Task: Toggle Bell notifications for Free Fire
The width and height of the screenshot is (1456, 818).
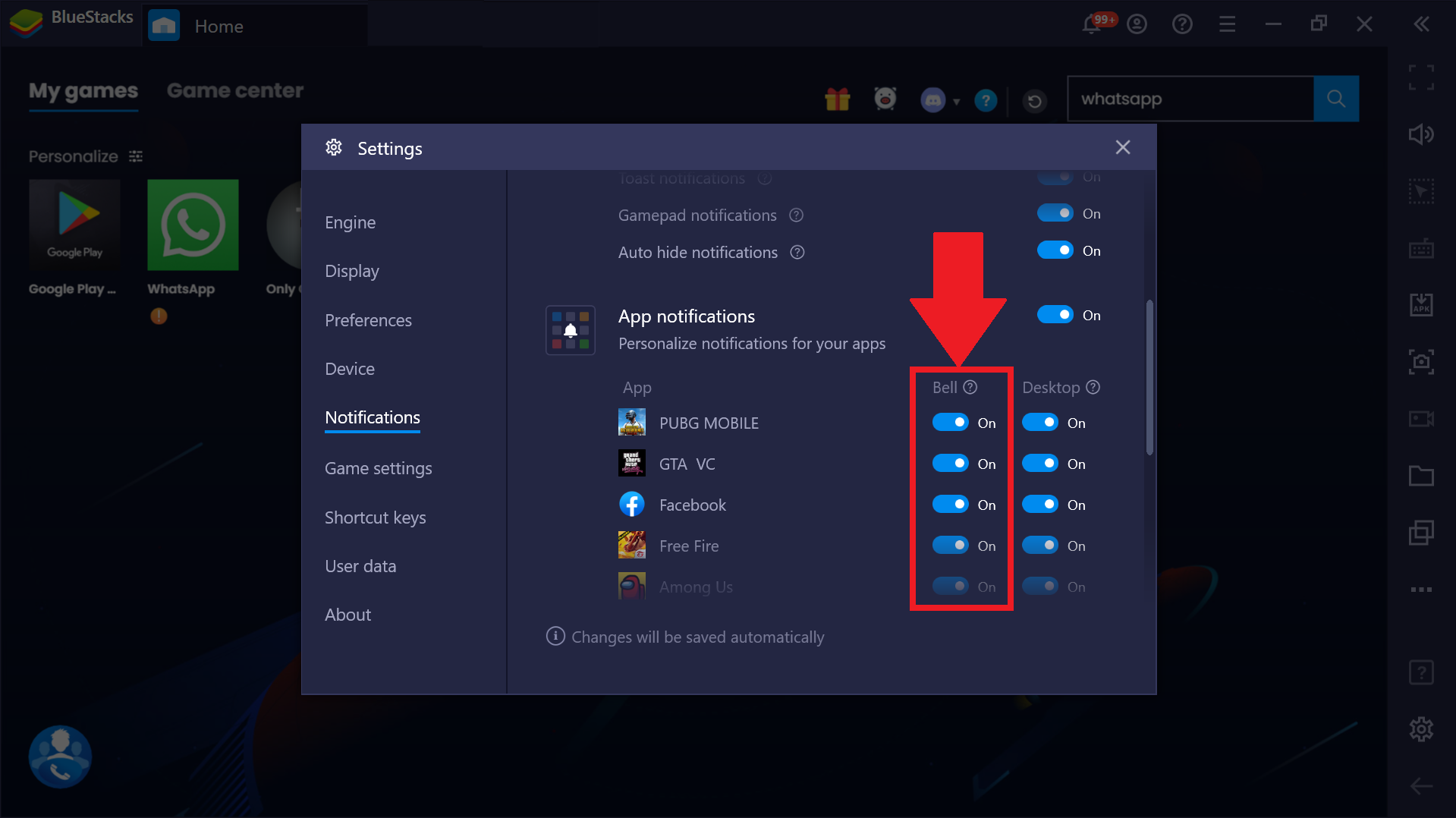Action: click(x=951, y=546)
